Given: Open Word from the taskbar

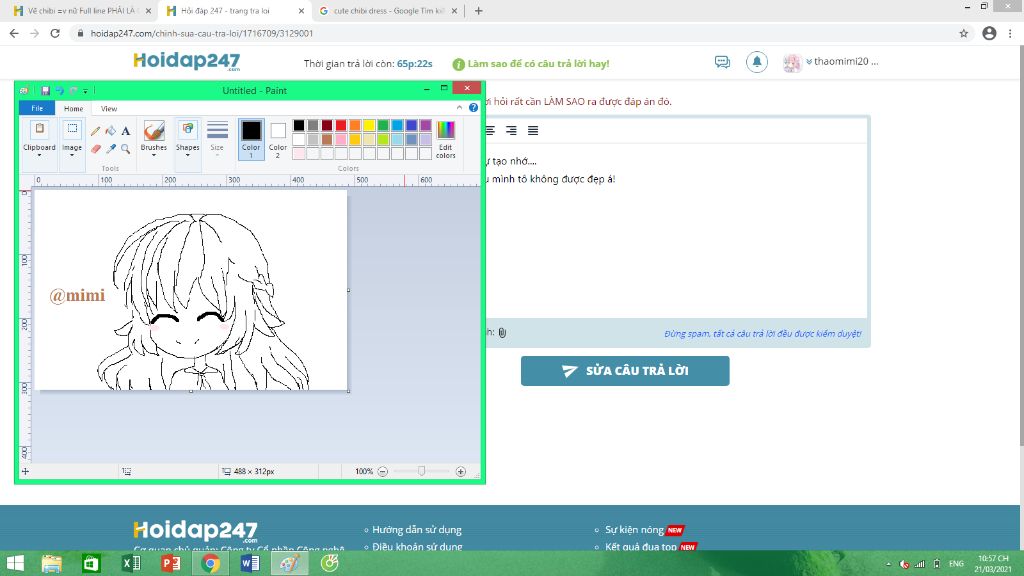Looking at the screenshot, I should (249, 563).
